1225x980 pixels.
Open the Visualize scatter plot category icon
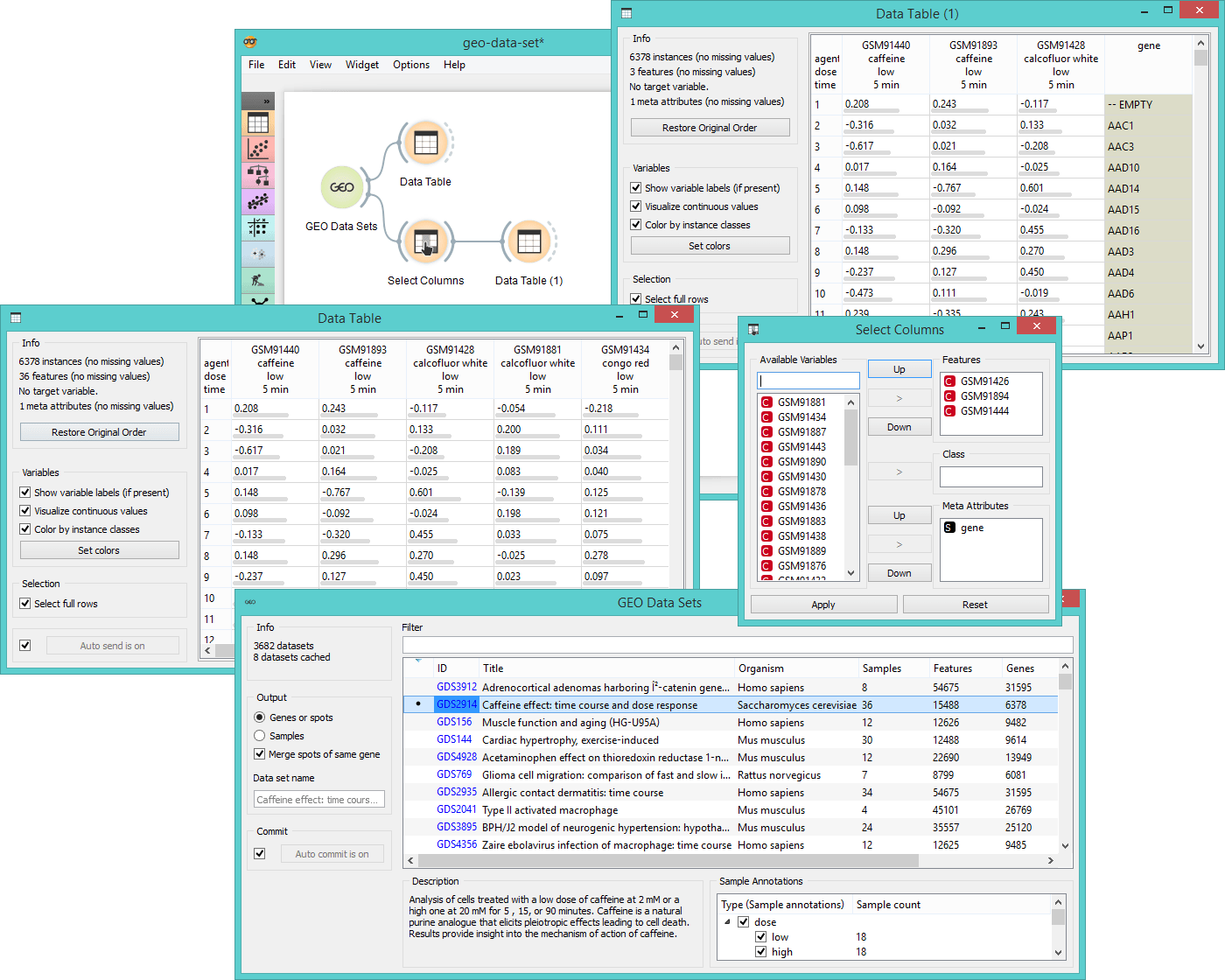[x=258, y=149]
